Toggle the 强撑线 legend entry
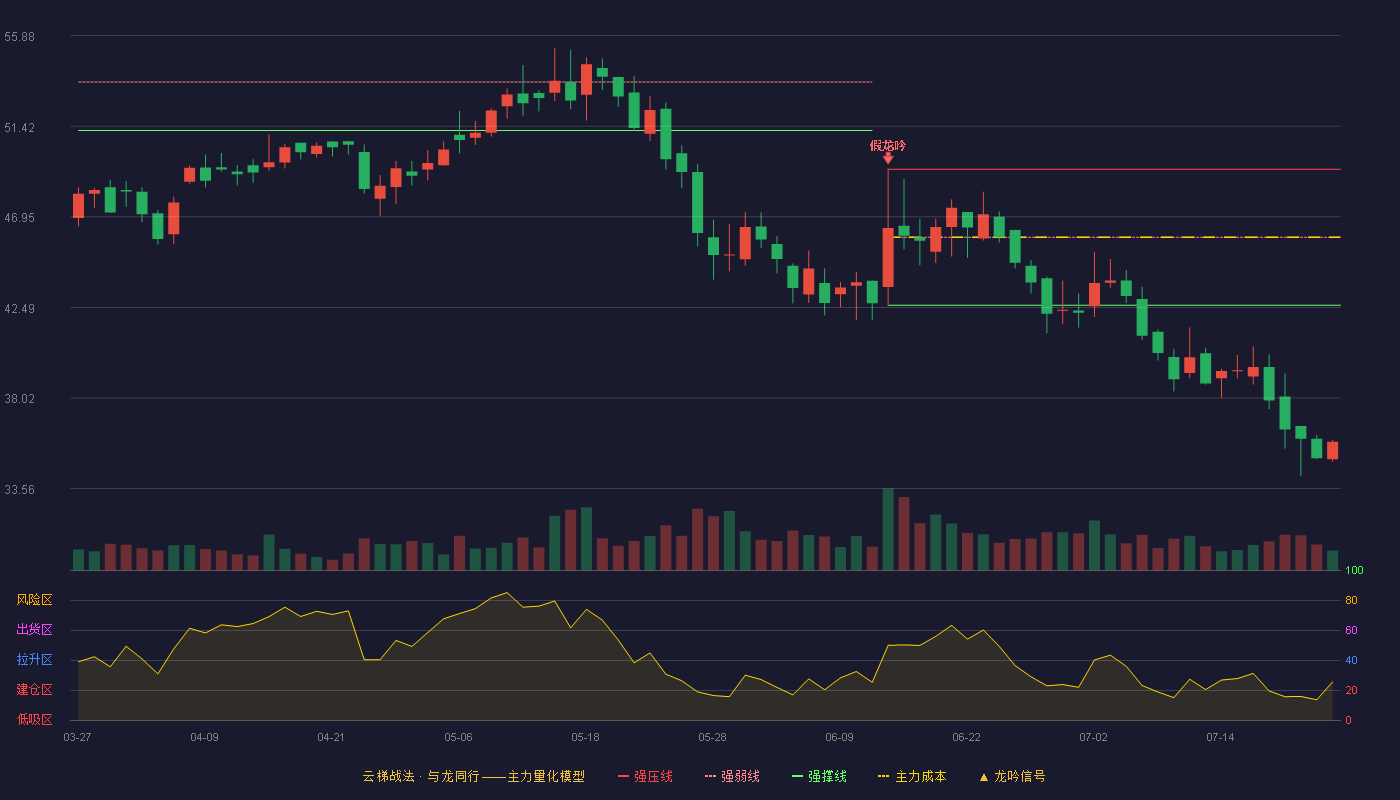The height and width of the screenshot is (800, 1400). pyautogui.click(x=819, y=776)
